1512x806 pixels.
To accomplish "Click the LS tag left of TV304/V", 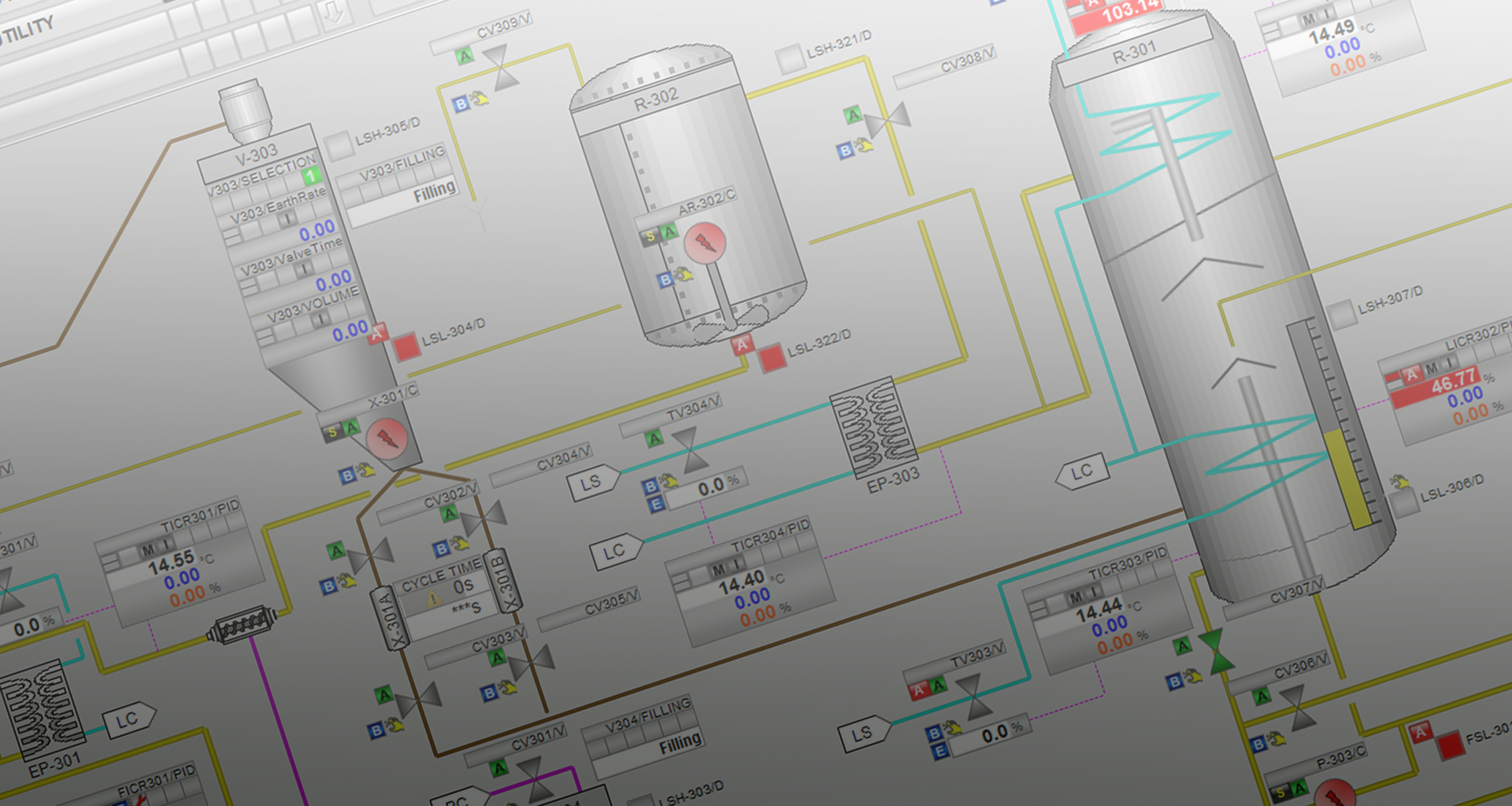I will [x=593, y=482].
